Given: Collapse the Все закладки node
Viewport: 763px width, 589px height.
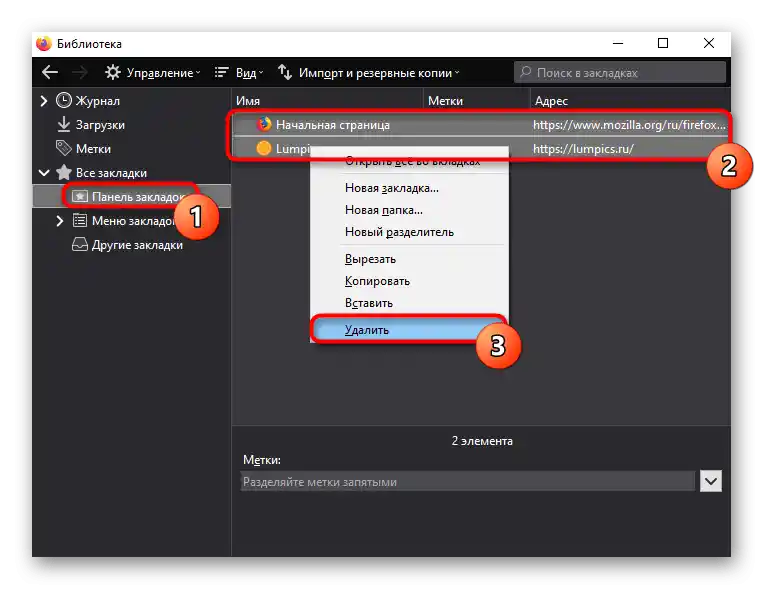Looking at the screenshot, I should pyautogui.click(x=44, y=173).
